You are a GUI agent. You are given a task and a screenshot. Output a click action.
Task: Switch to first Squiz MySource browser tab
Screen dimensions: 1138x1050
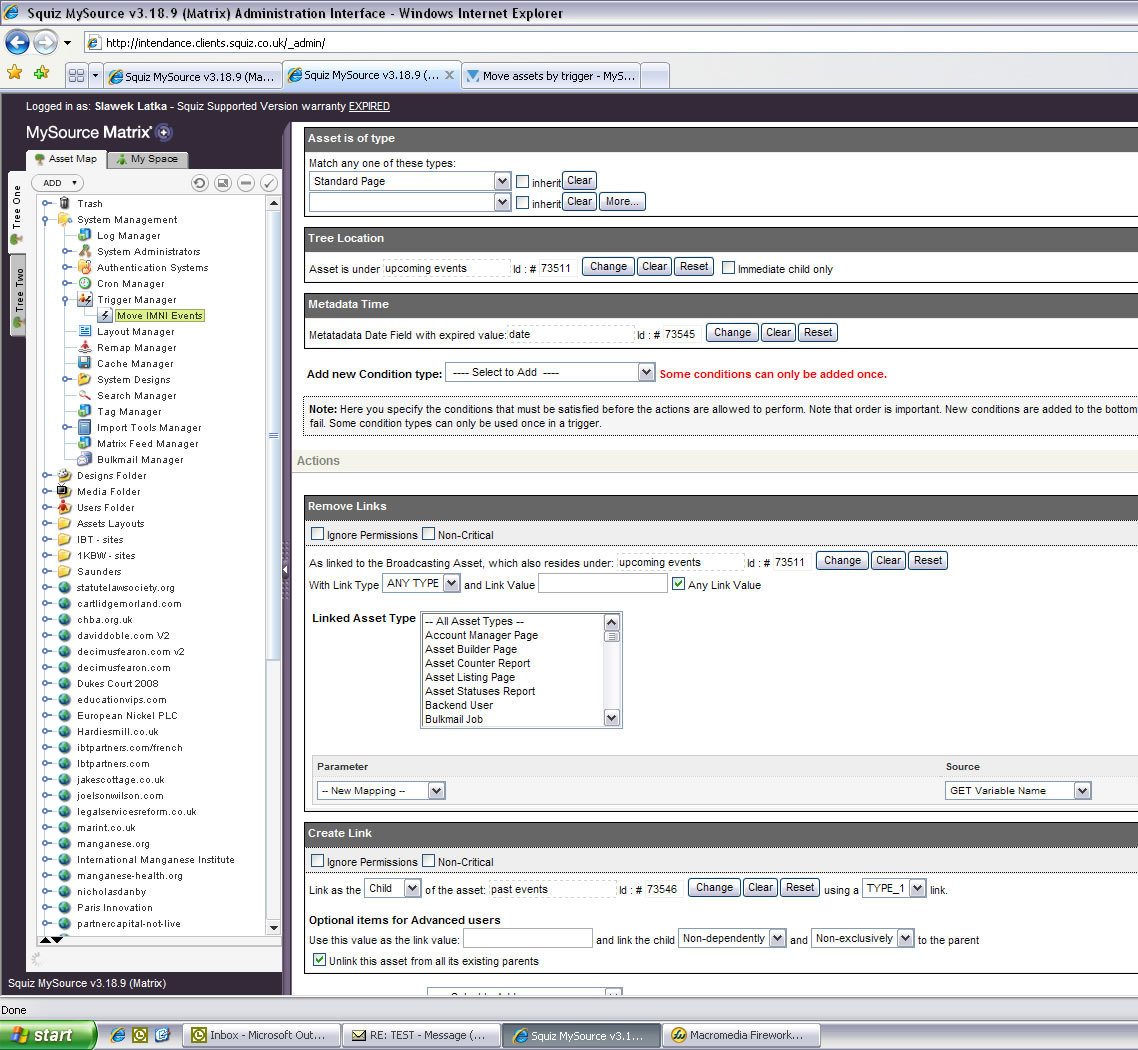192,76
